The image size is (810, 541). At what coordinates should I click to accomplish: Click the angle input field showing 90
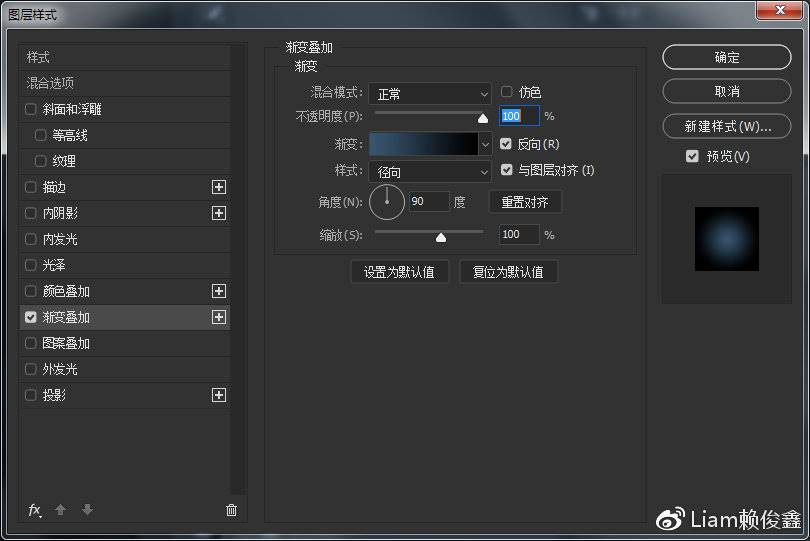click(429, 202)
